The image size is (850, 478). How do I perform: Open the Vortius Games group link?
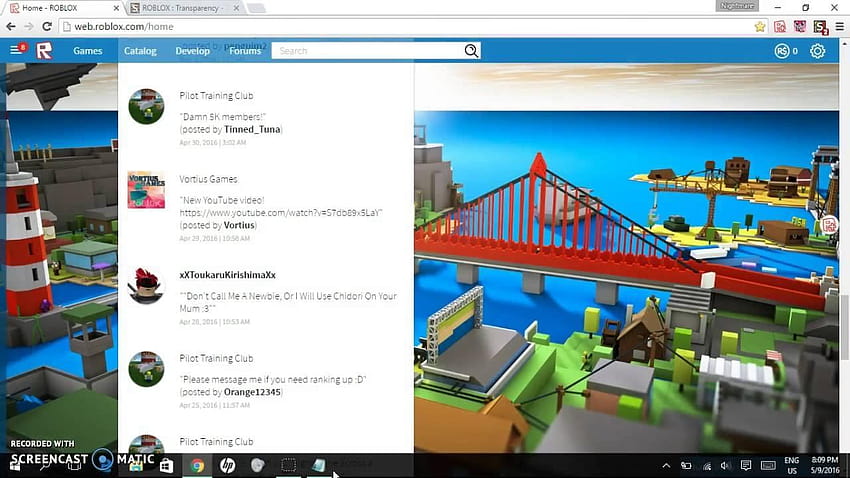[208, 179]
